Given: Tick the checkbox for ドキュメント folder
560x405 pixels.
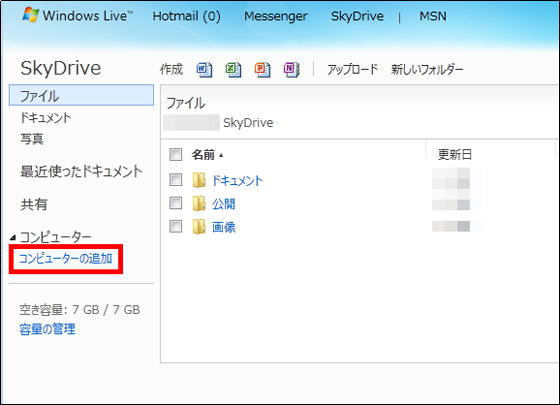Looking at the screenshot, I should pos(175,180).
